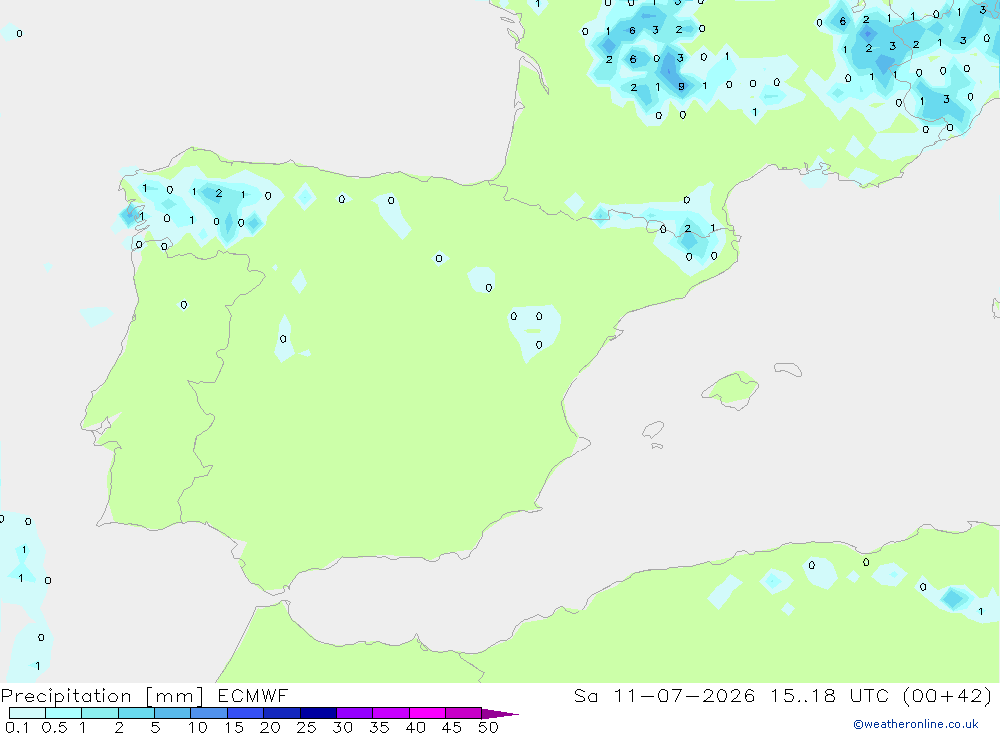Screen dimensions: 1000x733
Task: Click the 1–2 mm legend color box
Action: point(100,713)
